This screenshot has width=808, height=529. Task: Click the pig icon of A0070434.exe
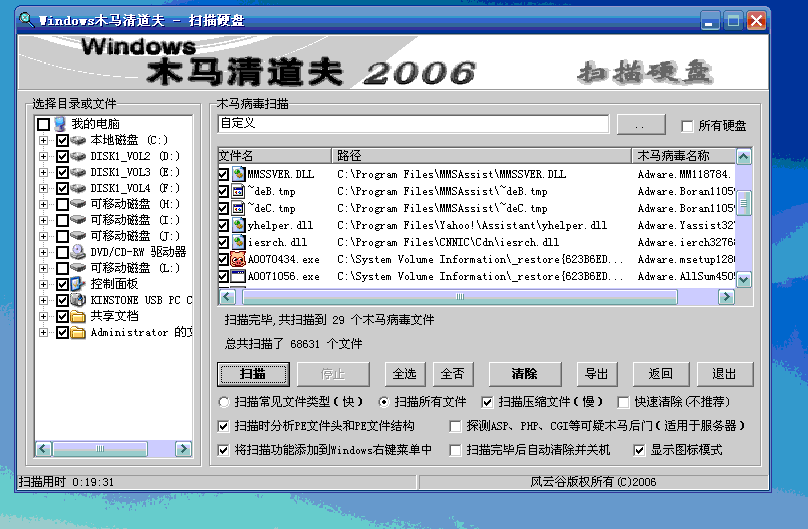[238, 259]
